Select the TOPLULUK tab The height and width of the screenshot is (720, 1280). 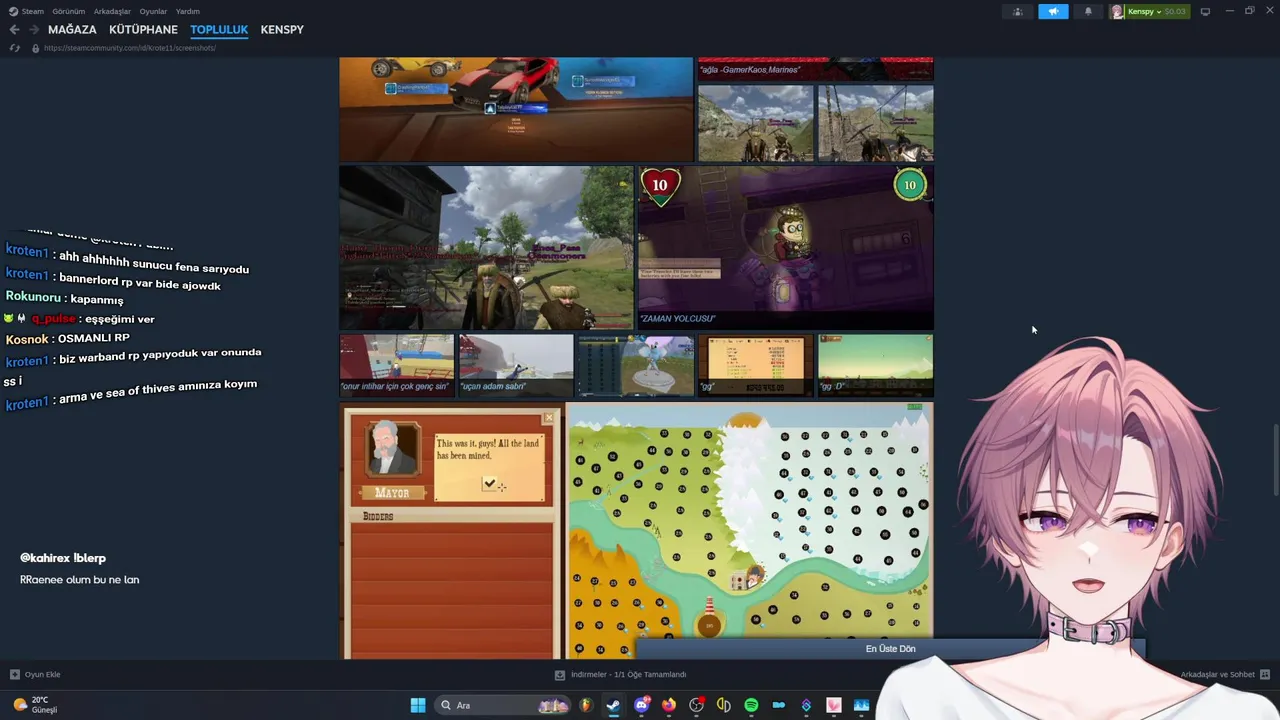(x=219, y=30)
